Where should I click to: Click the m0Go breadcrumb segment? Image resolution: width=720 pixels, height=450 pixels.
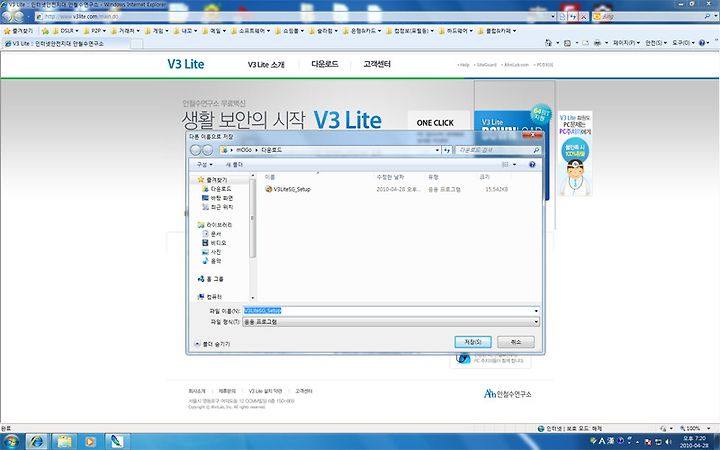pyautogui.click(x=244, y=150)
